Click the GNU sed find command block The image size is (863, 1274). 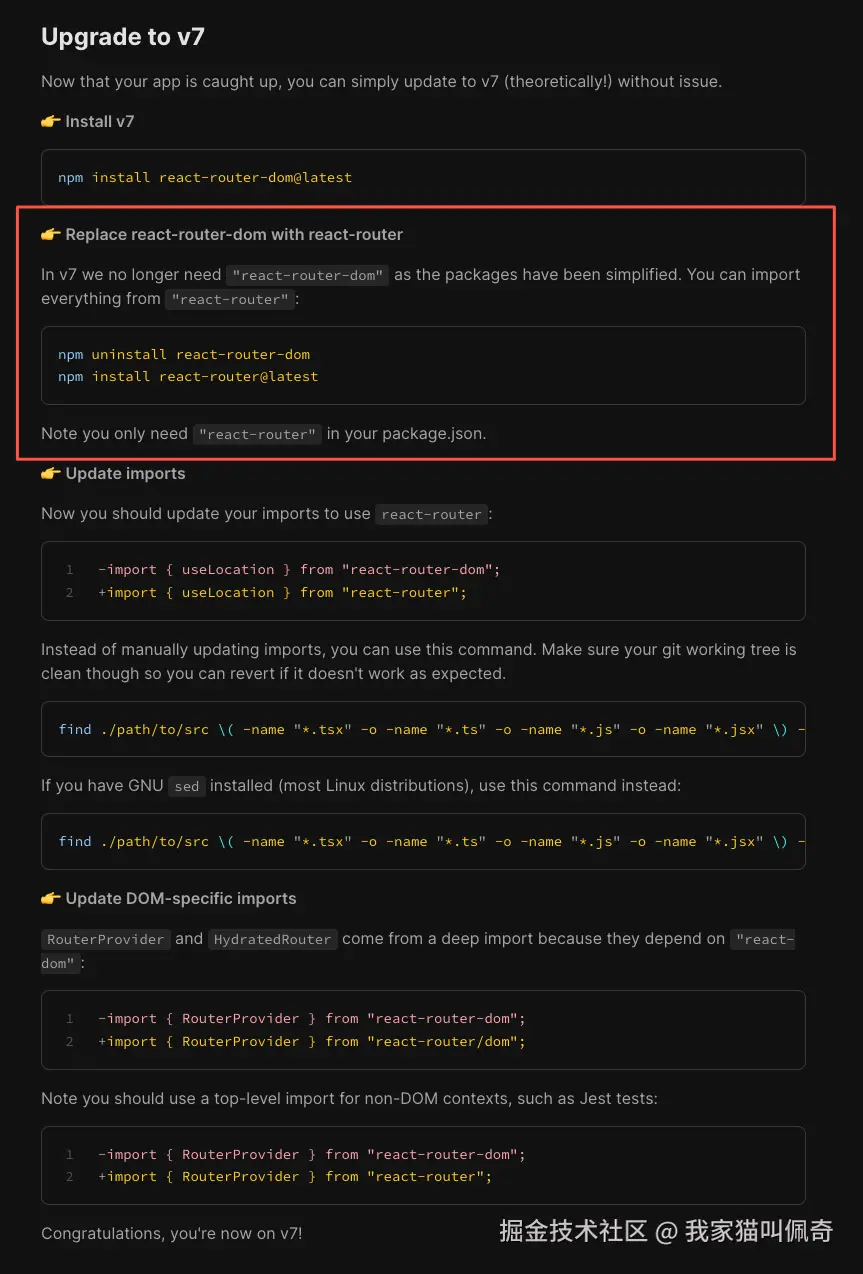(x=423, y=842)
